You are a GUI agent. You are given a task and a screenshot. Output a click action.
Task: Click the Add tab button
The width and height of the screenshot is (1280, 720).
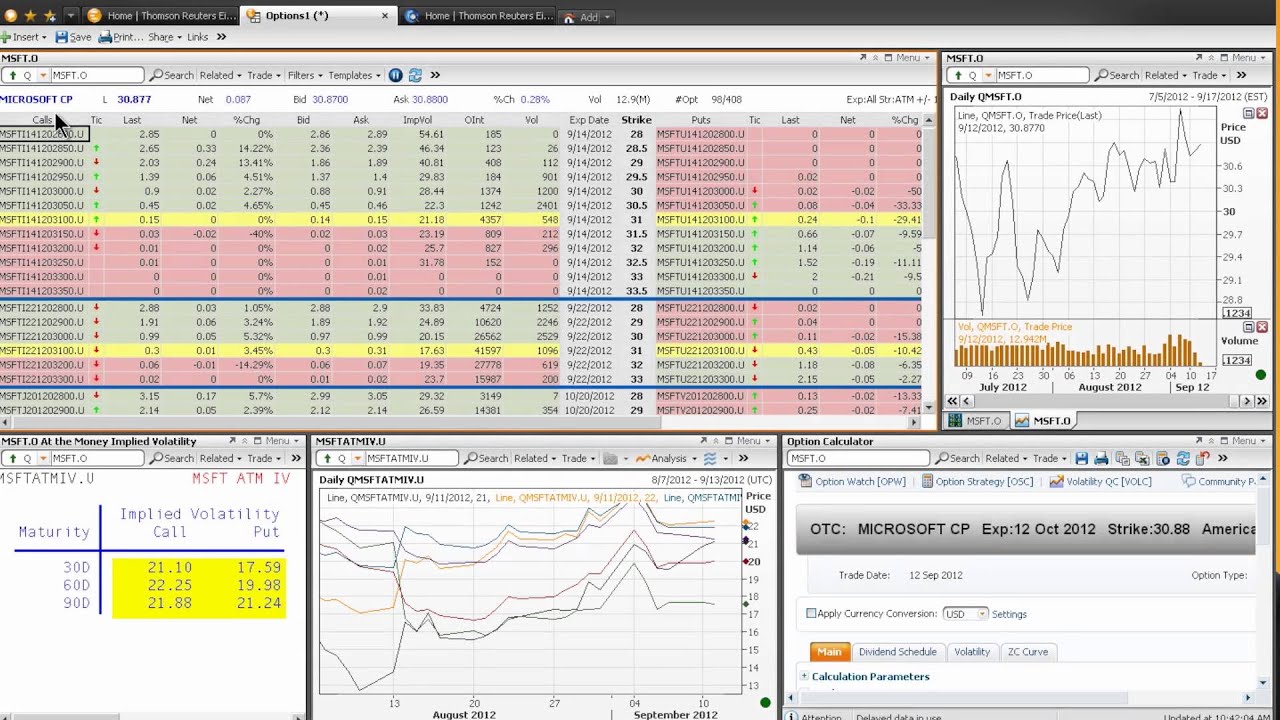(x=587, y=16)
